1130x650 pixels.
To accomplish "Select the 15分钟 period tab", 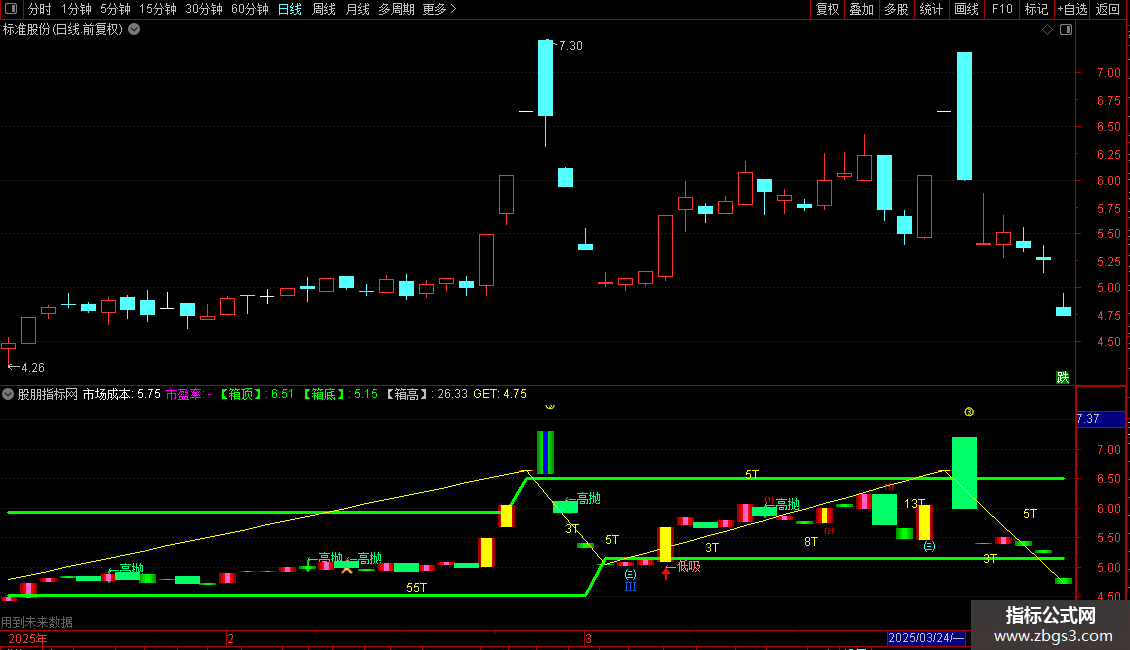I will [158, 9].
